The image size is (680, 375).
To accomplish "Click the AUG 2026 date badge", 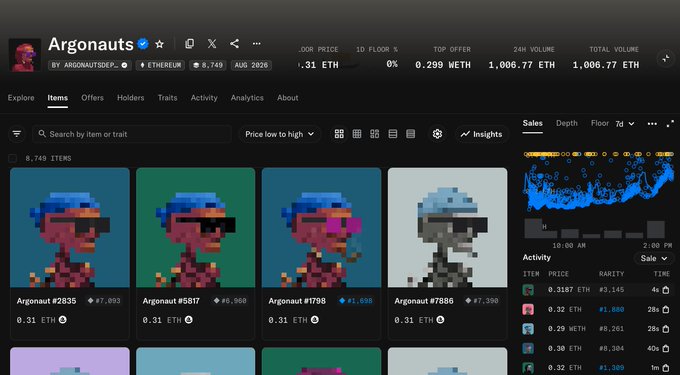I will pos(251,65).
